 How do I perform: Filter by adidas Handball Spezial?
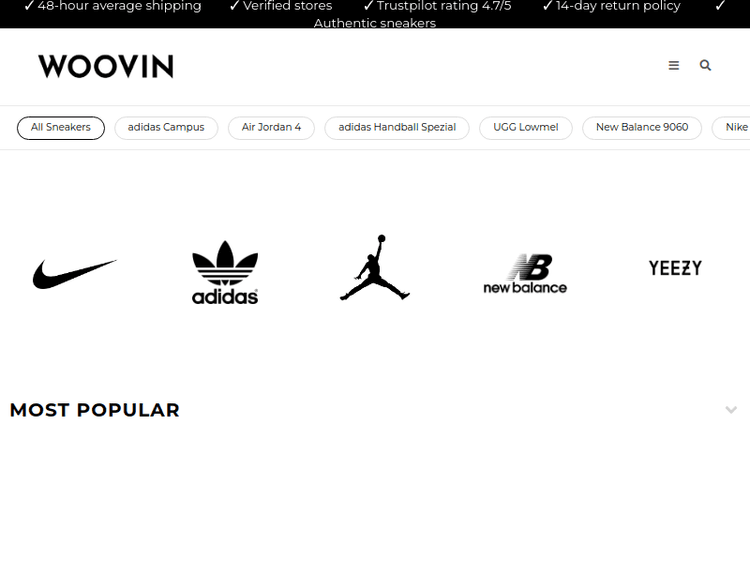pyautogui.click(x=397, y=128)
